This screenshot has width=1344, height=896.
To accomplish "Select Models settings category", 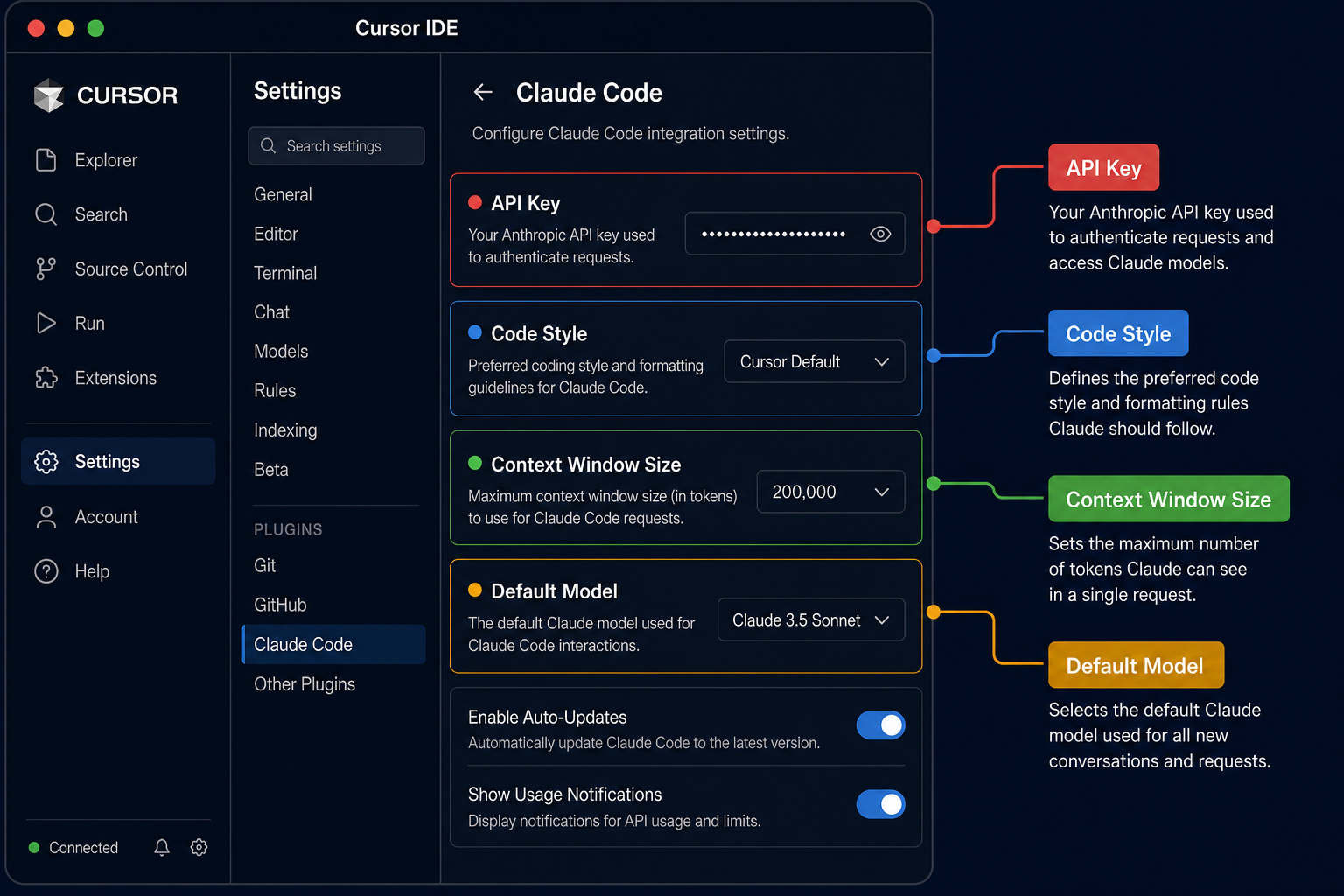I will pos(281,351).
